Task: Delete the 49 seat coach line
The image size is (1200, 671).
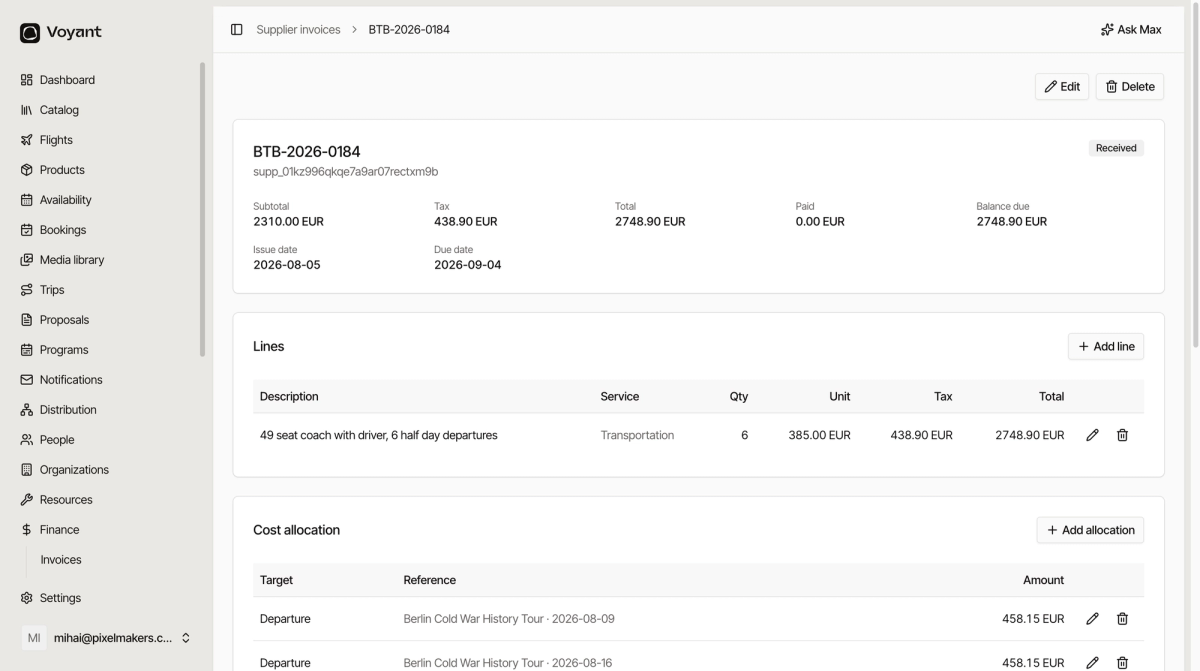Action: (x=1122, y=435)
